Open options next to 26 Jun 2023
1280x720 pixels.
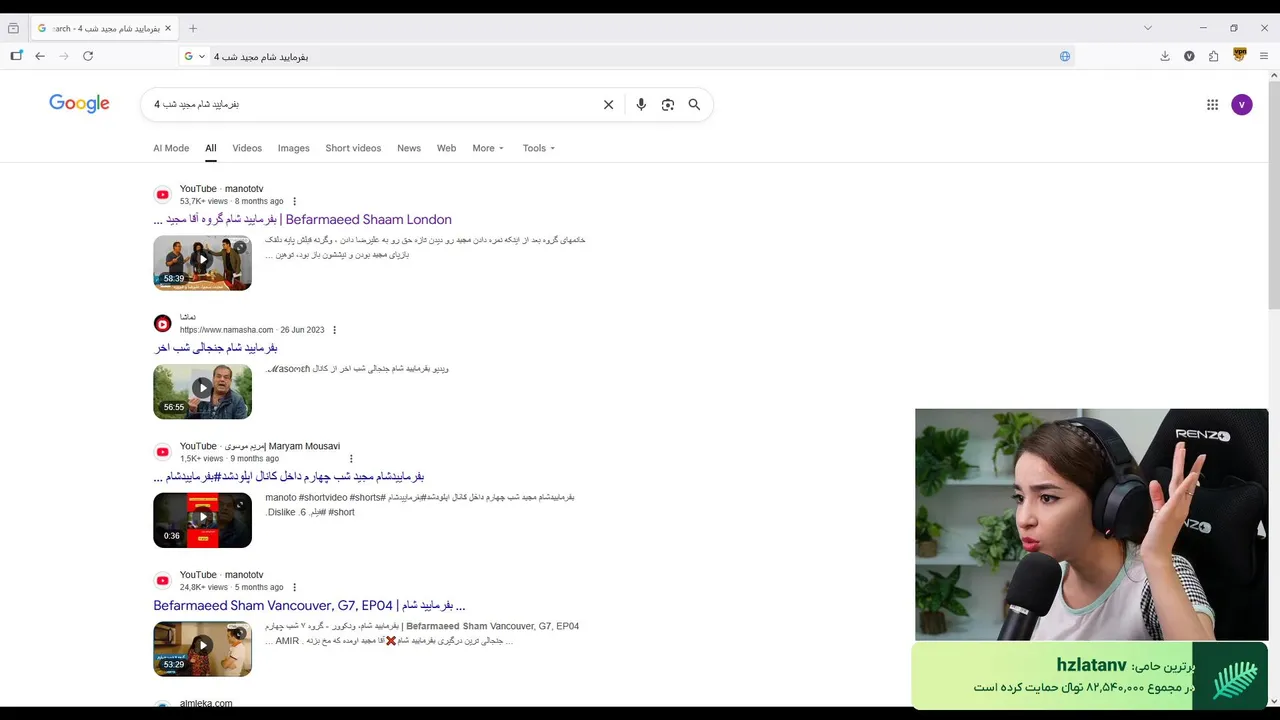(335, 330)
